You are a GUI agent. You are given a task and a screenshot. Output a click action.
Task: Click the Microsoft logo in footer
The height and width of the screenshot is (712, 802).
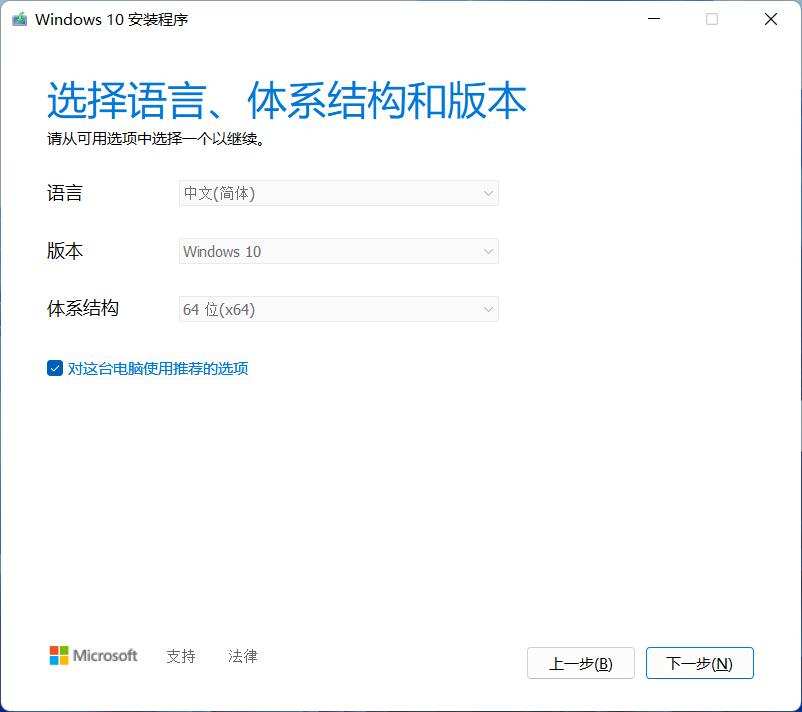click(x=93, y=655)
